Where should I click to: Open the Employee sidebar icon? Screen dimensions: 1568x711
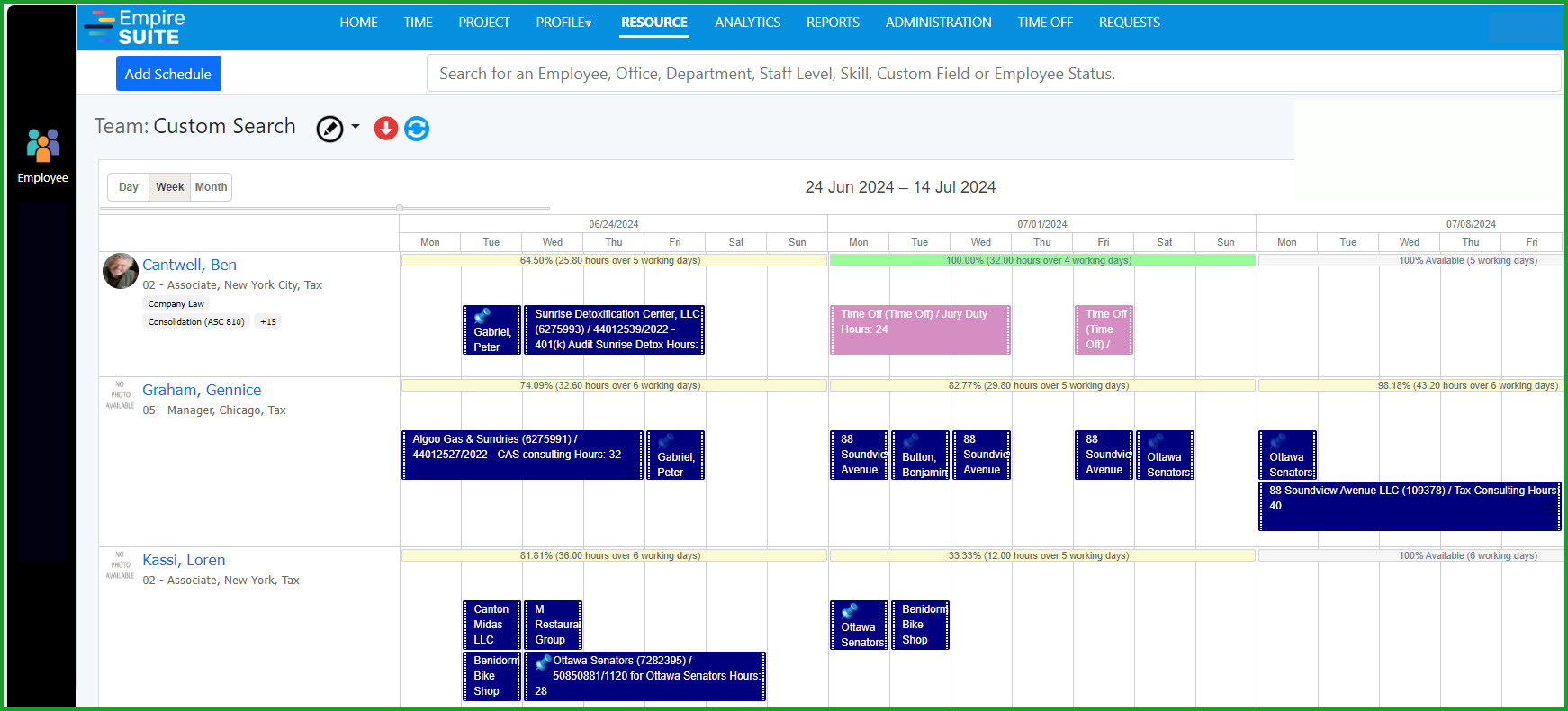[x=42, y=156]
